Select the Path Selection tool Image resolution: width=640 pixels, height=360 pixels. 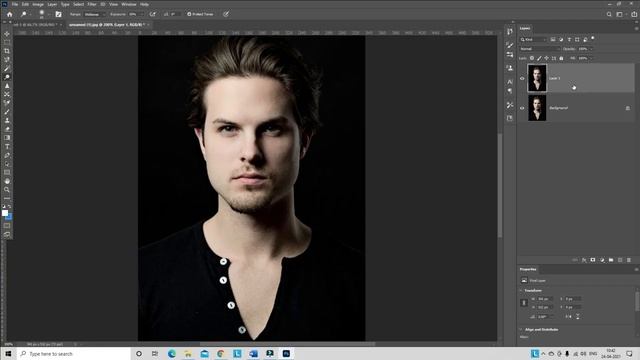click(7, 164)
